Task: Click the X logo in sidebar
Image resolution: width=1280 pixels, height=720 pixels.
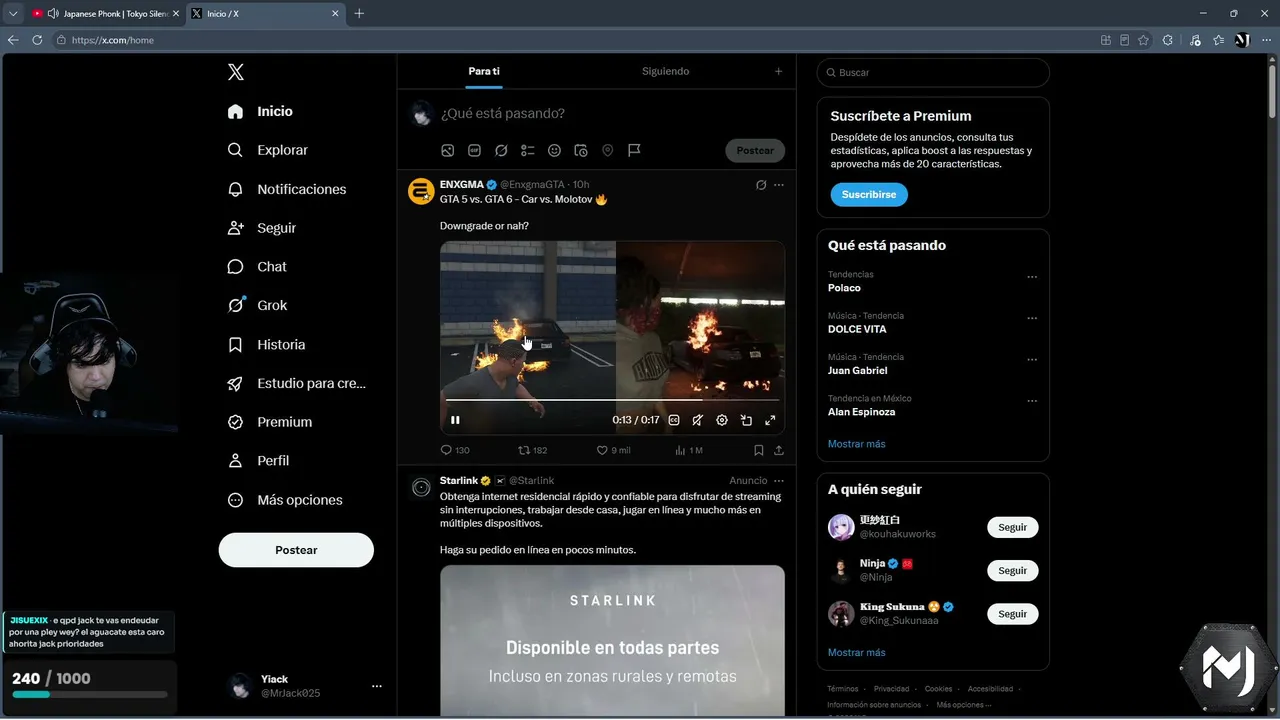Action: 236,72
